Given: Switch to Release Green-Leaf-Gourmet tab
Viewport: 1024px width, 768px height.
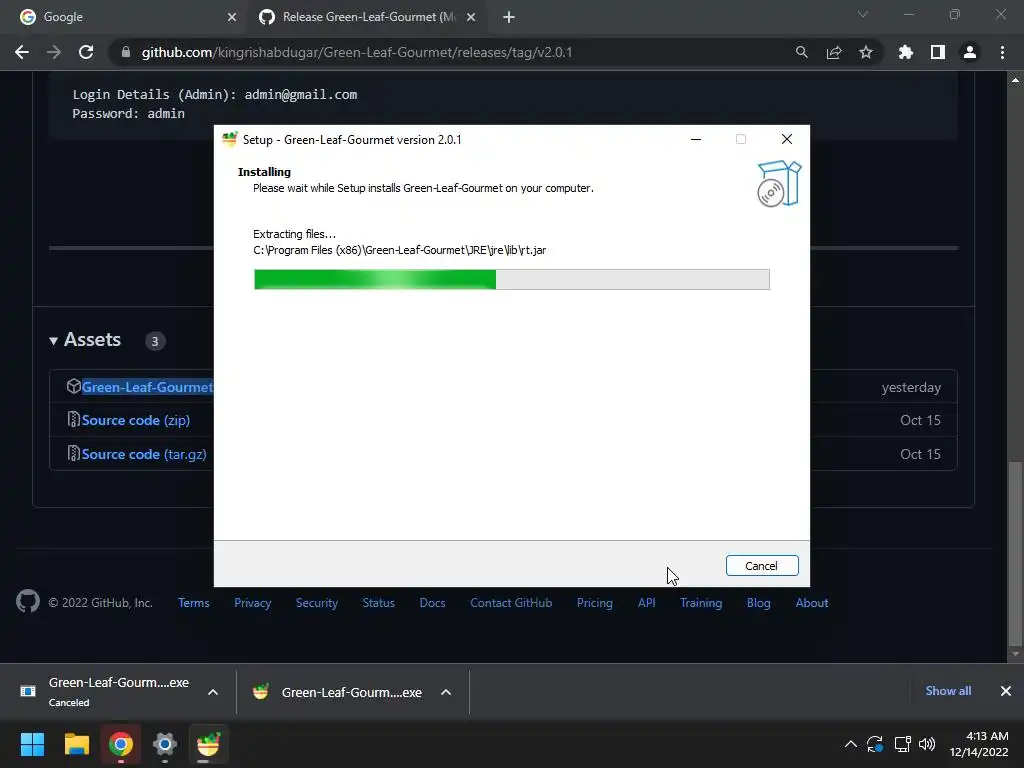Looking at the screenshot, I should (x=368, y=17).
